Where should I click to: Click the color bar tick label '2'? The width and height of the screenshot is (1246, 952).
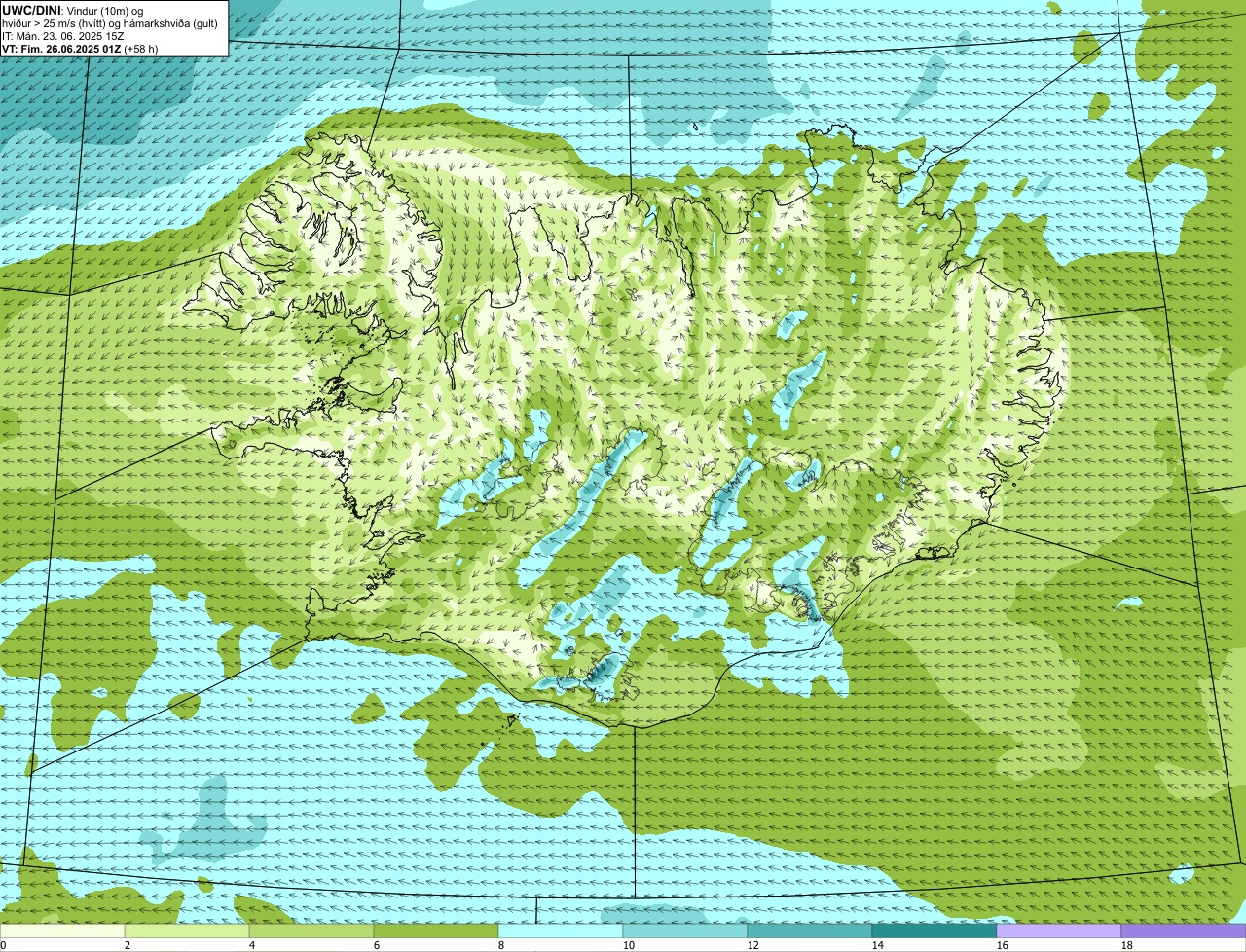(128, 945)
